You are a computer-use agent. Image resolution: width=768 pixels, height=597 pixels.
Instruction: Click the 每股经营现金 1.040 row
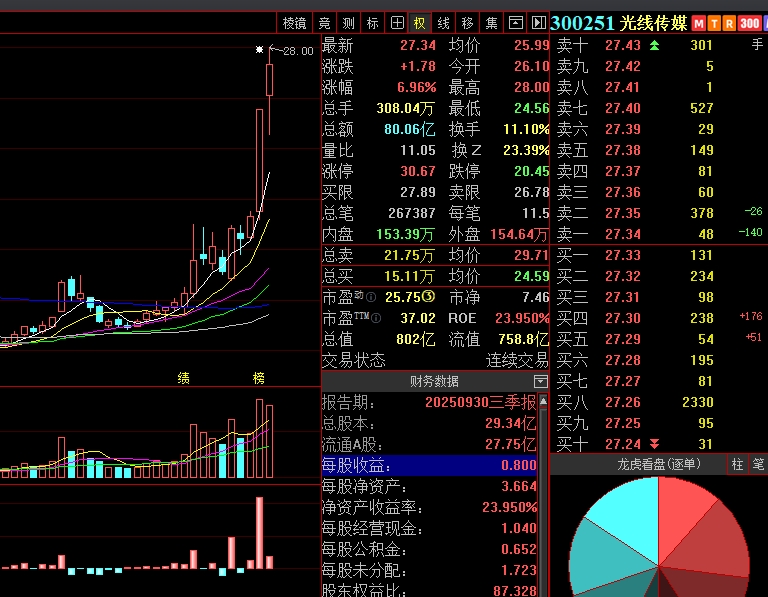[x=430, y=528]
